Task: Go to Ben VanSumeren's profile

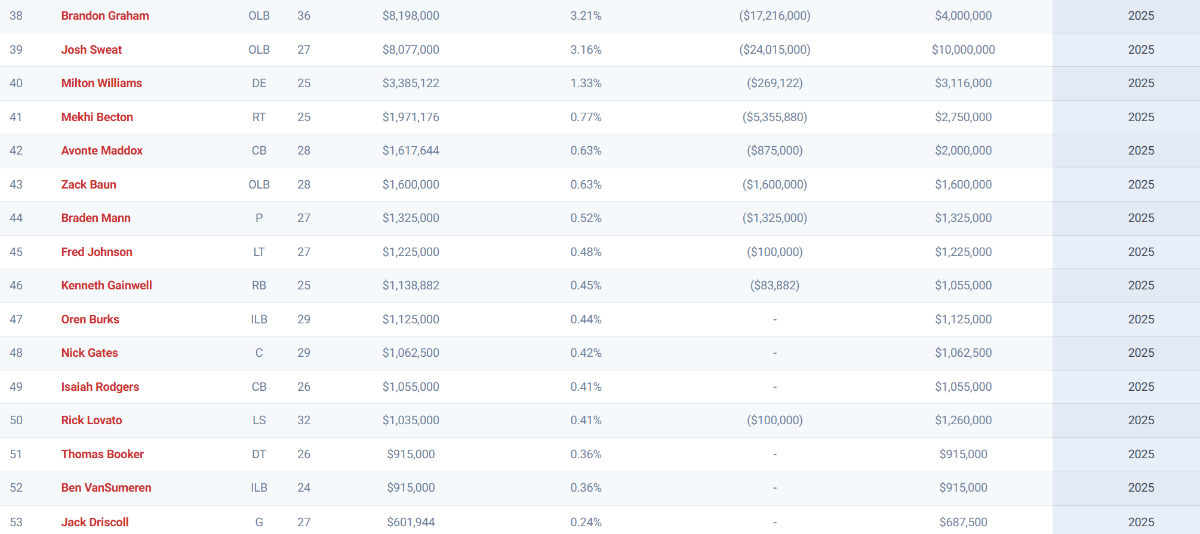Action: click(x=105, y=488)
